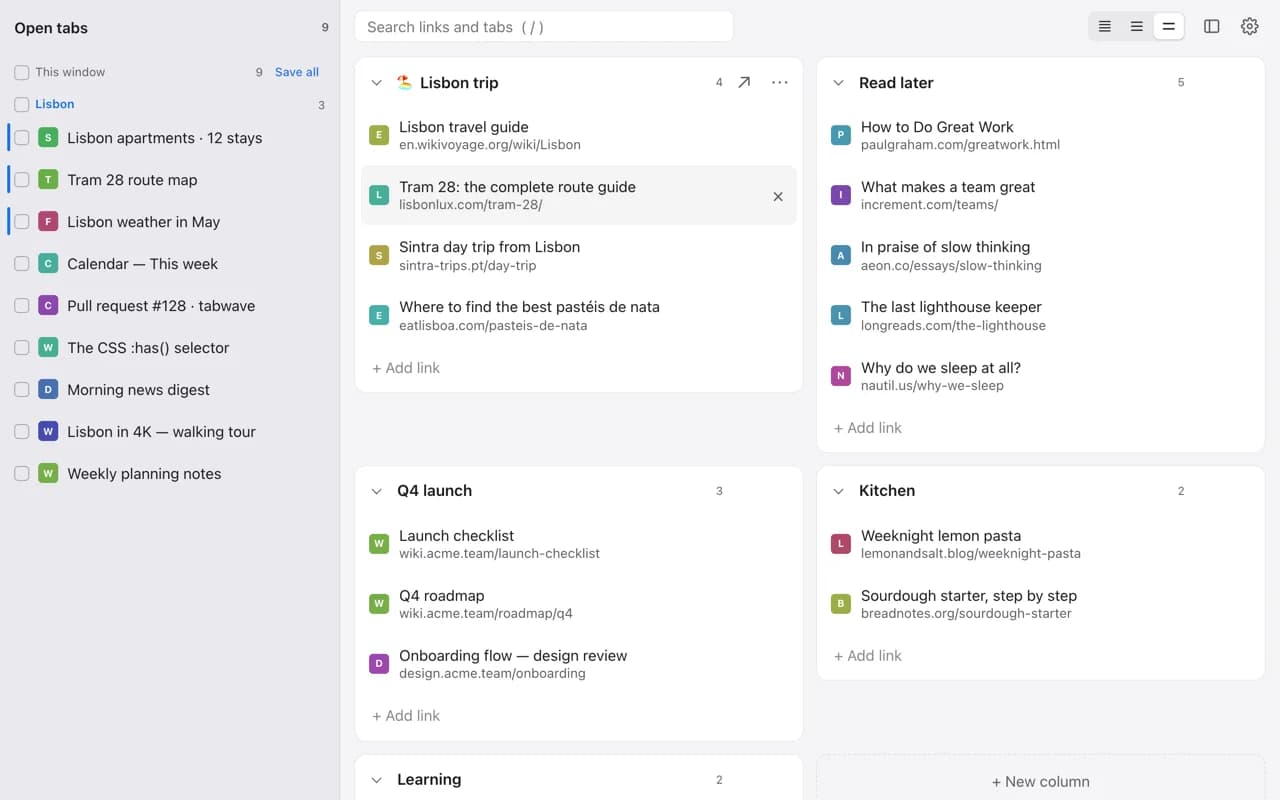The width and height of the screenshot is (1280, 800).
Task: Click favicon of Onboarding flow design review
Action: [x=379, y=664]
